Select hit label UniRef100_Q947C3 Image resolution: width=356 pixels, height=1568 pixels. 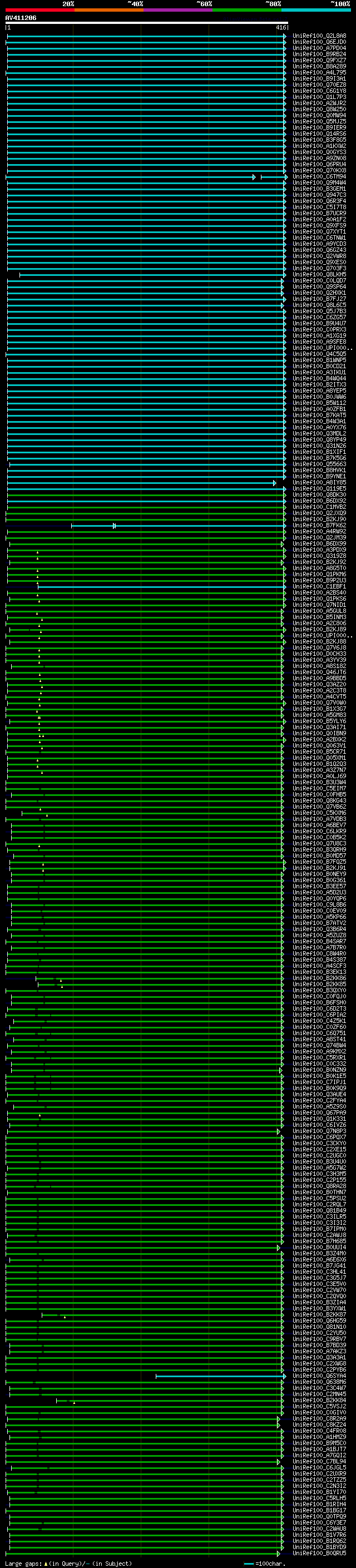coord(319,195)
